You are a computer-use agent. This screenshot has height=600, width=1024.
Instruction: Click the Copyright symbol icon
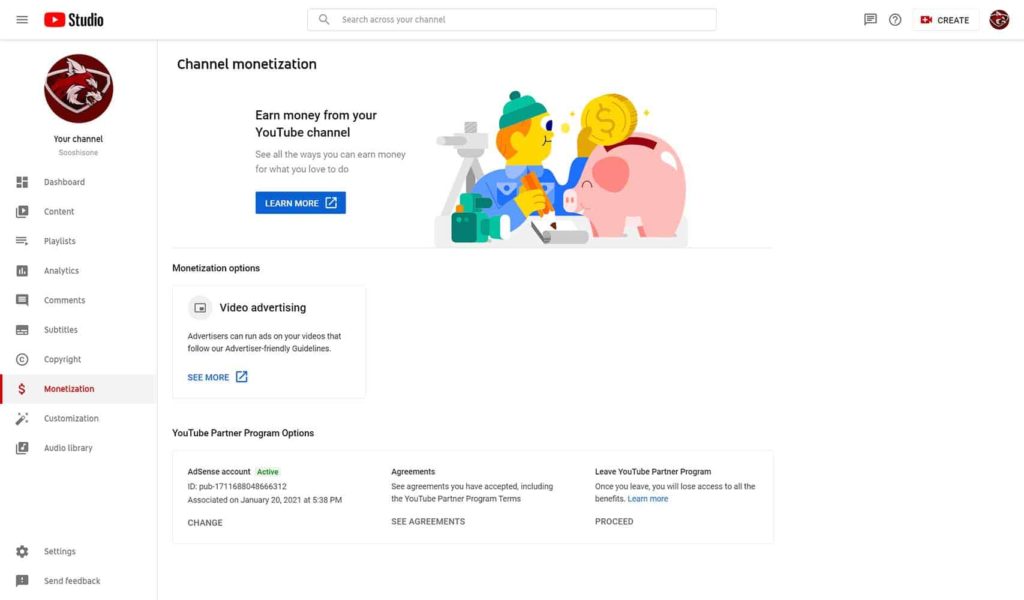[x=22, y=359]
